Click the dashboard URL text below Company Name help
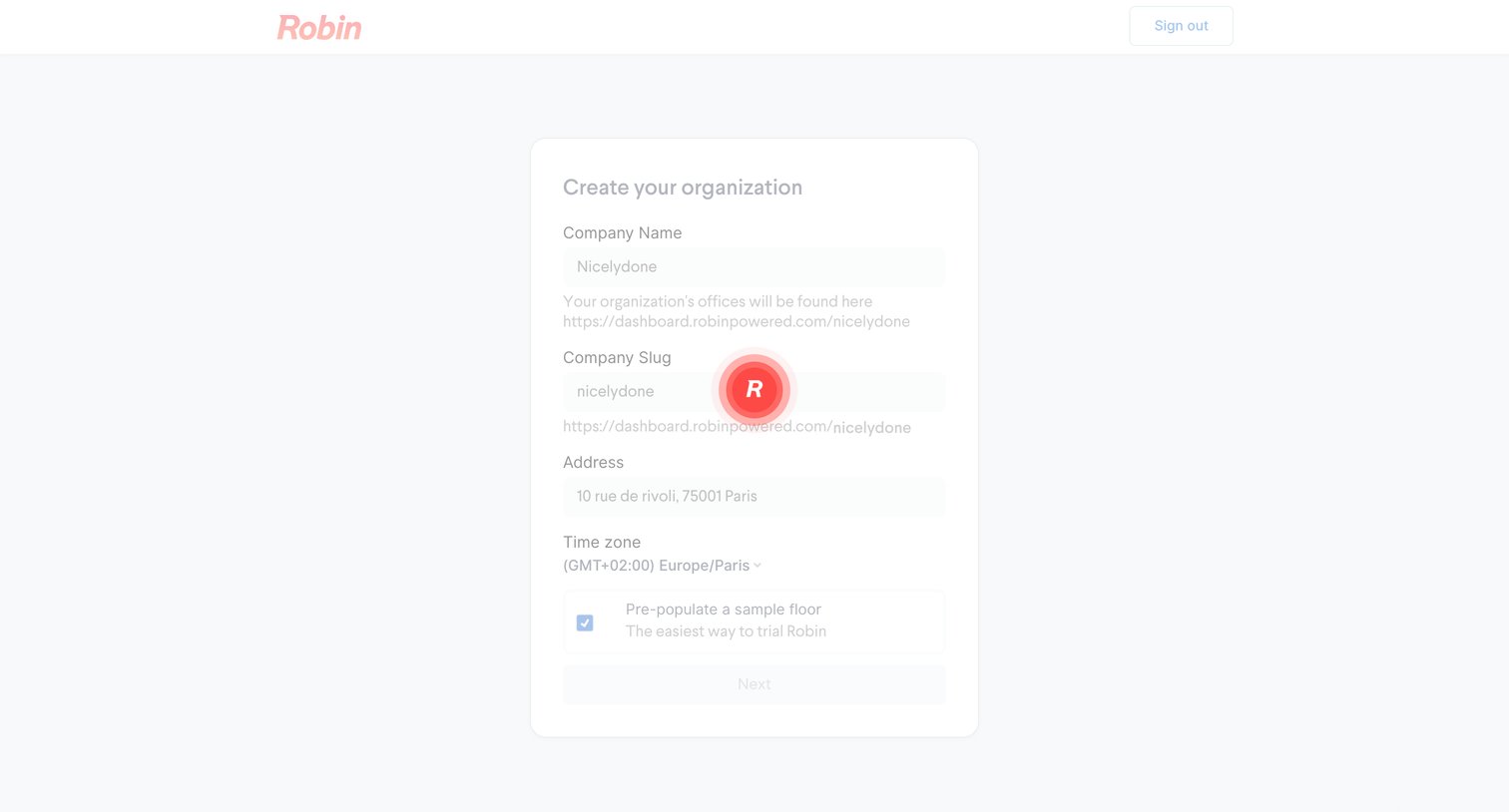The height and width of the screenshot is (812, 1509). coord(737,321)
